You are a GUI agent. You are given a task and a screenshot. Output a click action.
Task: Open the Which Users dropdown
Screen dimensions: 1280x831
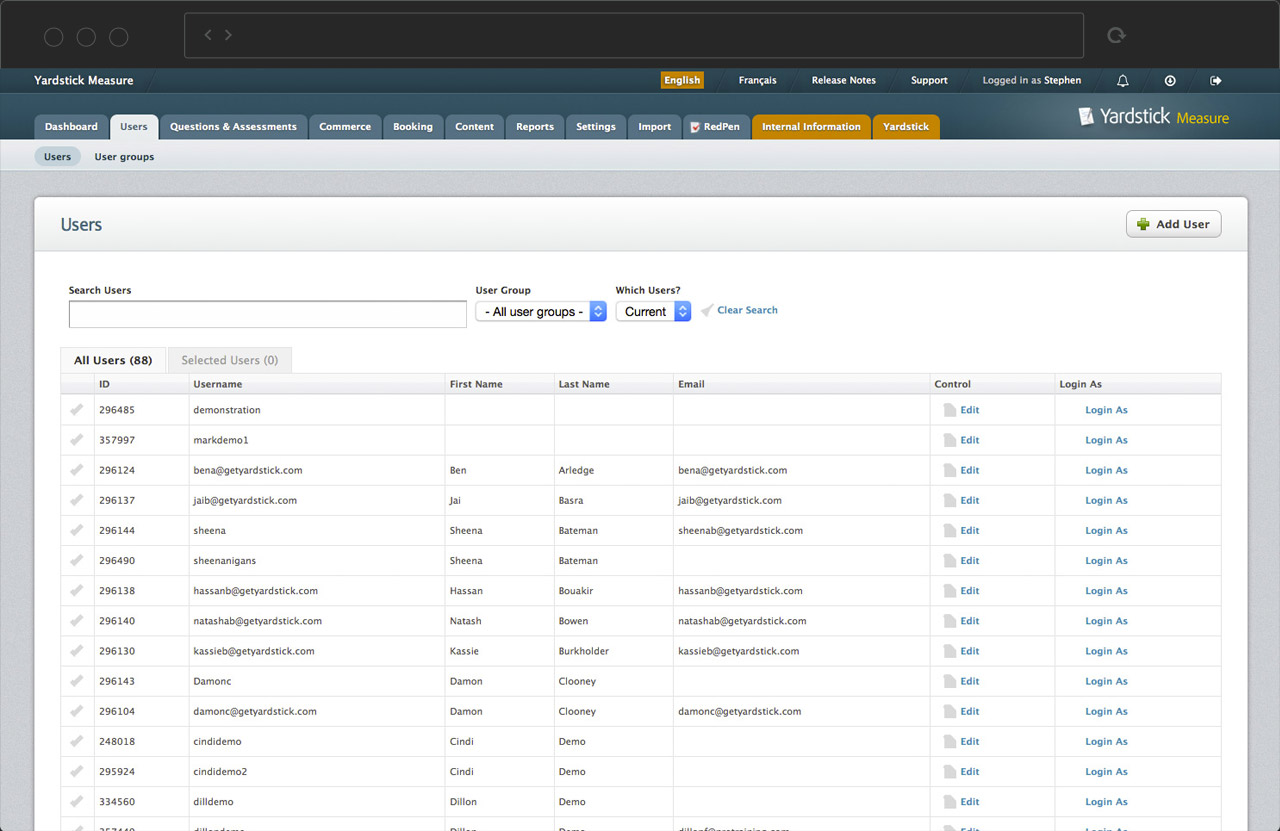tap(653, 312)
